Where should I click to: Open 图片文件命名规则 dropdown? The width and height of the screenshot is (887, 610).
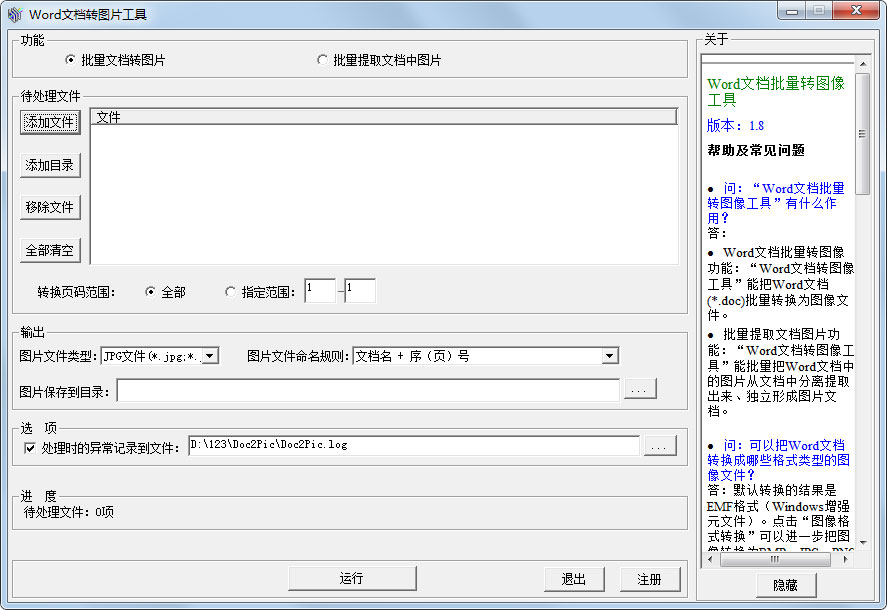609,356
